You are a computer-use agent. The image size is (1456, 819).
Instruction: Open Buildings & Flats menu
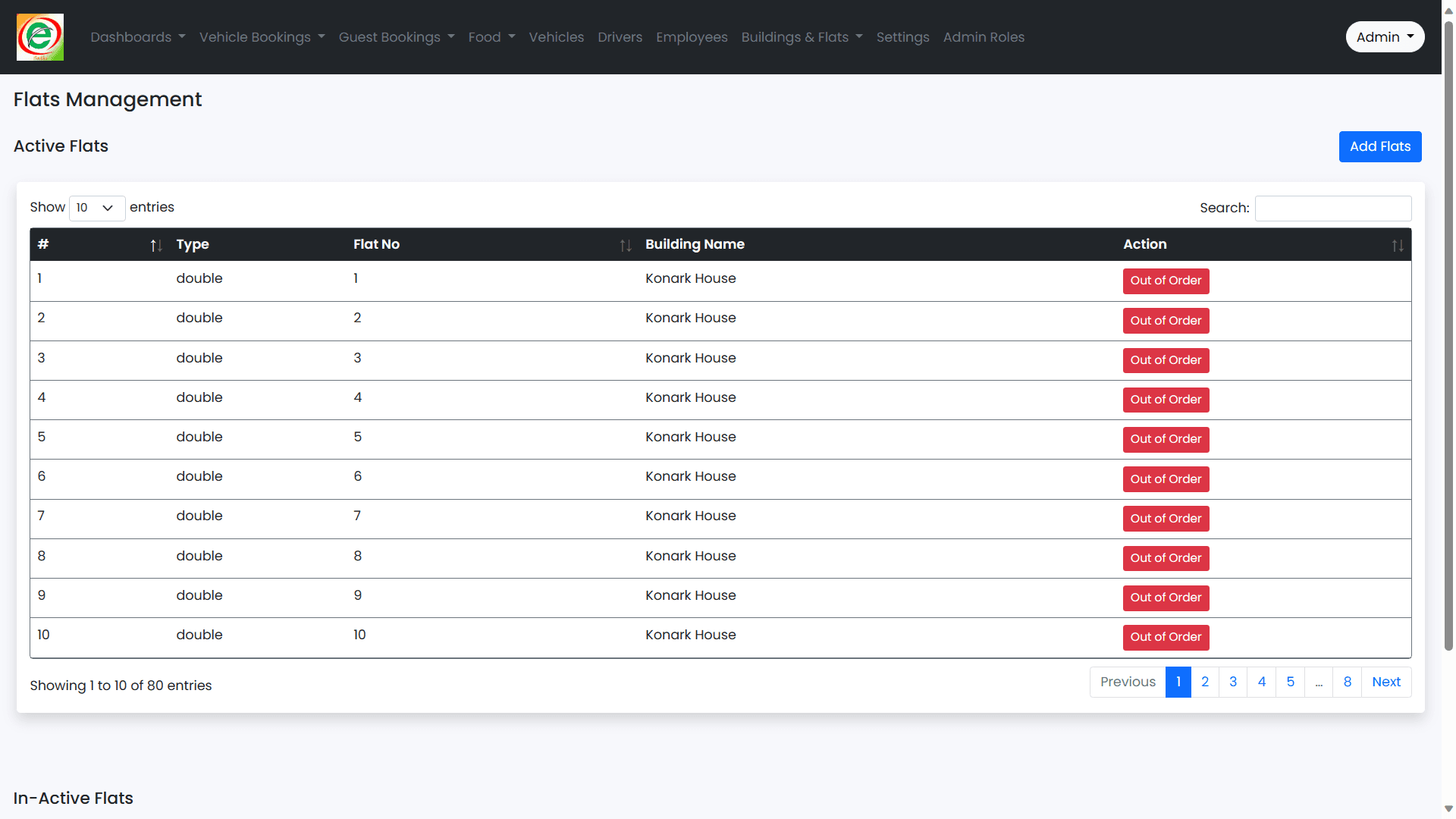click(x=802, y=37)
